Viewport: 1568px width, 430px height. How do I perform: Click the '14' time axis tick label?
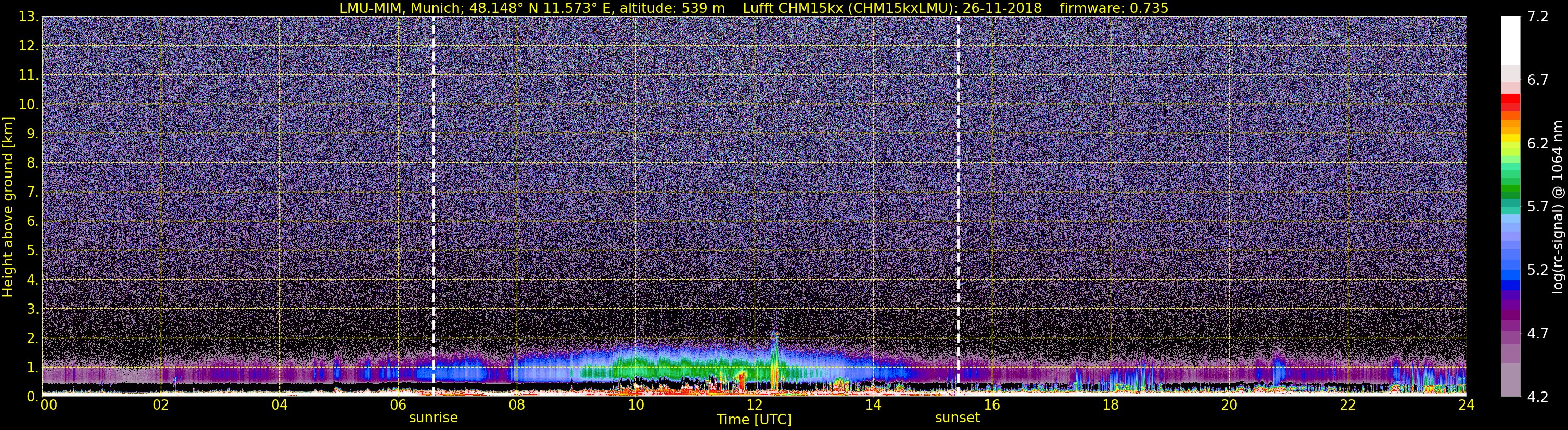coord(873,405)
